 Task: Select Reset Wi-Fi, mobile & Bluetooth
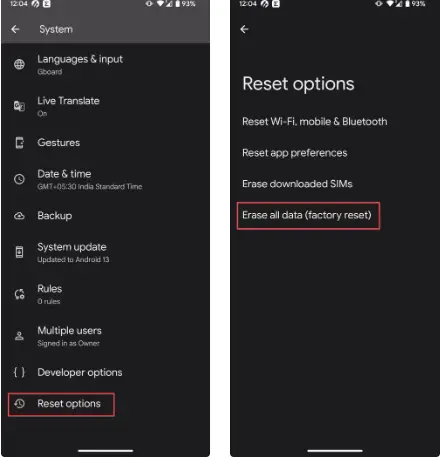click(x=315, y=122)
